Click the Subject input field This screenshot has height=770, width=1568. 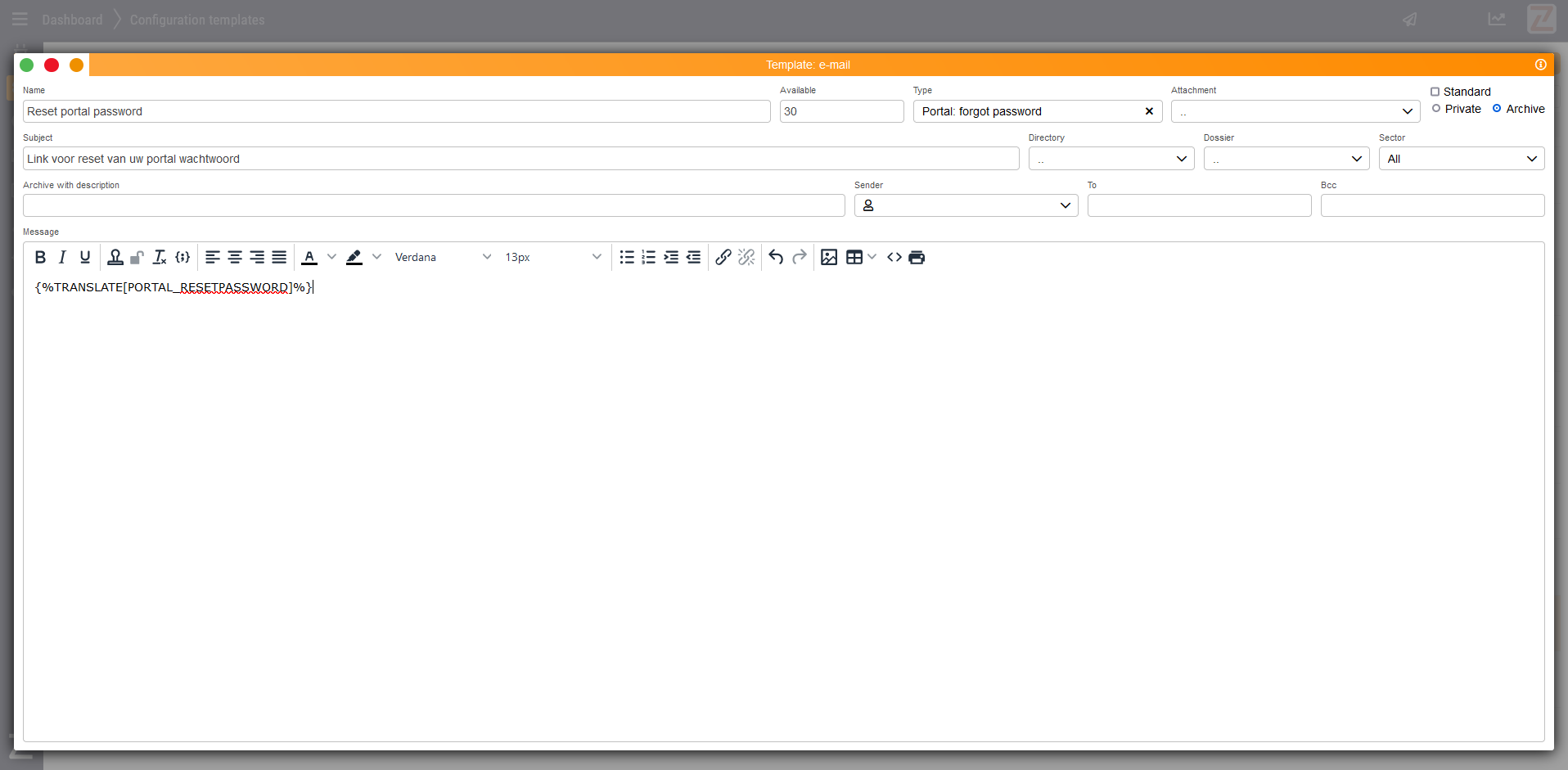coord(520,159)
